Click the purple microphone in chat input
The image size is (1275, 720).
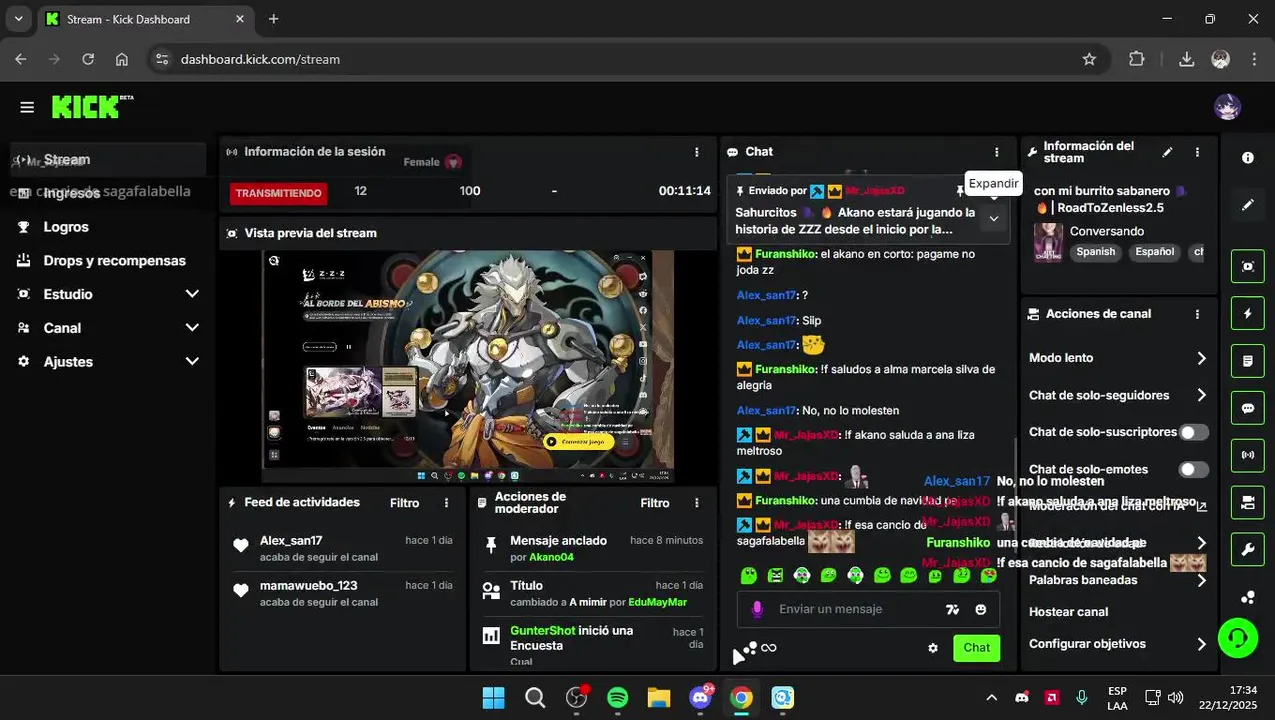pyautogui.click(x=757, y=609)
